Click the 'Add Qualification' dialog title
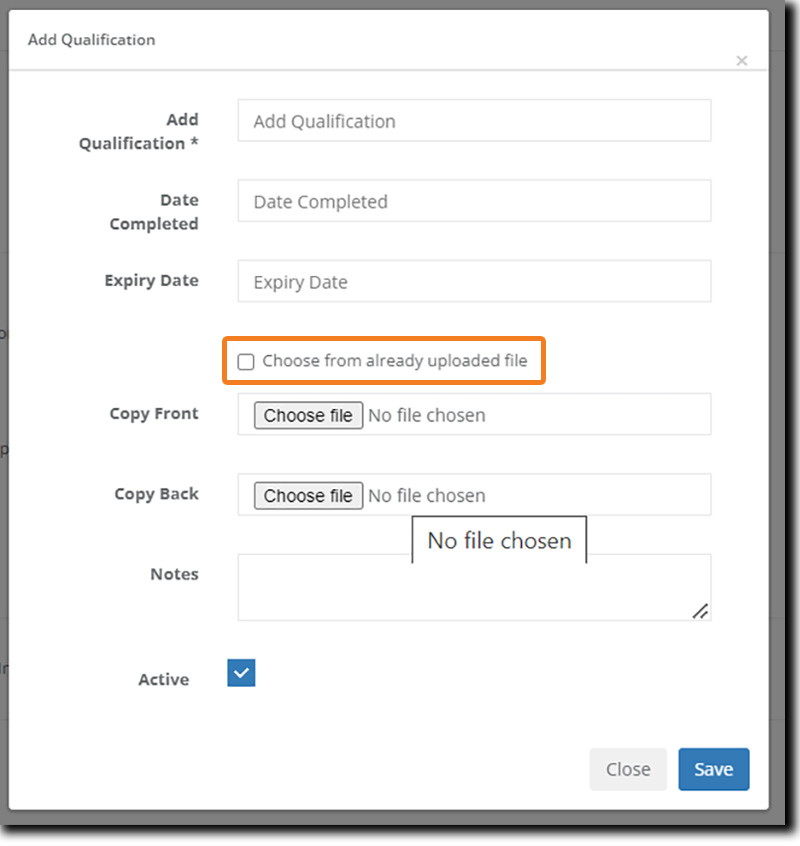The height and width of the screenshot is (846, 800). click(x=91, y=40)
